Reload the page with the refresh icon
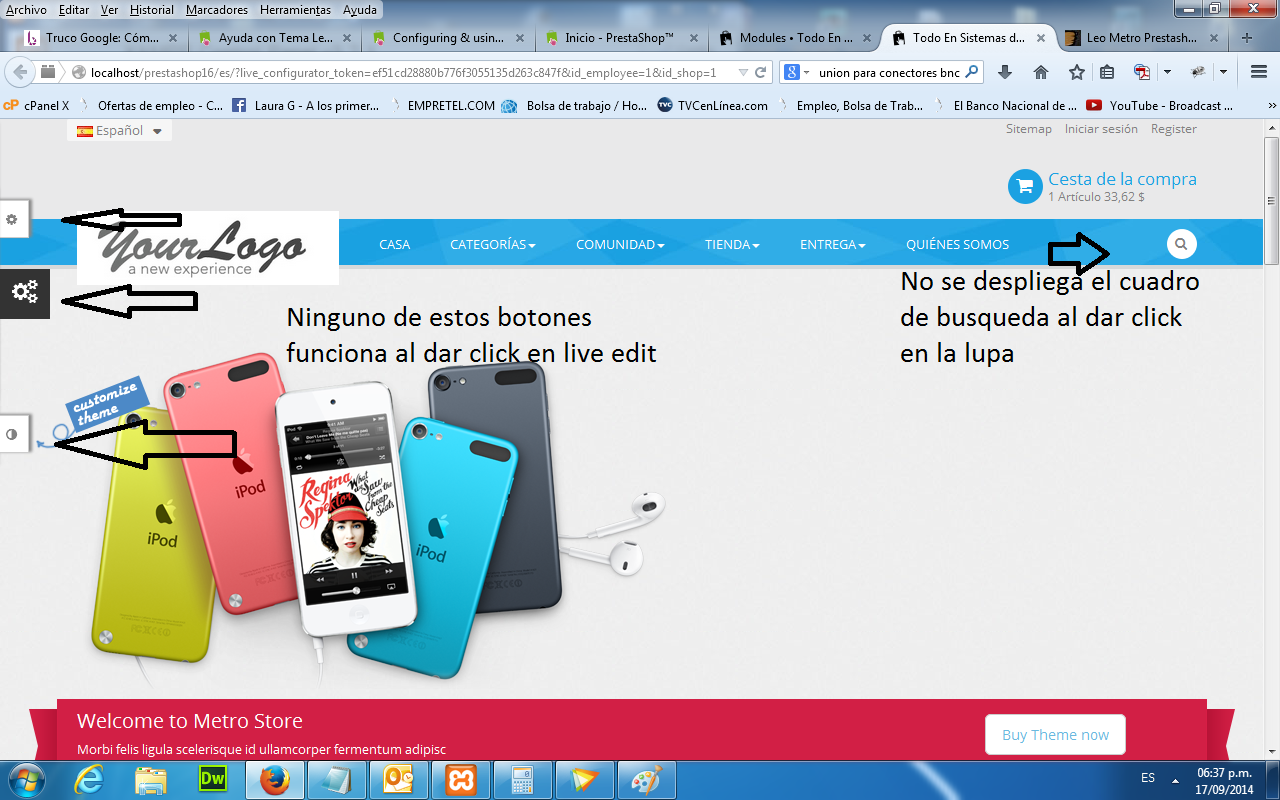 coord(761,72)
